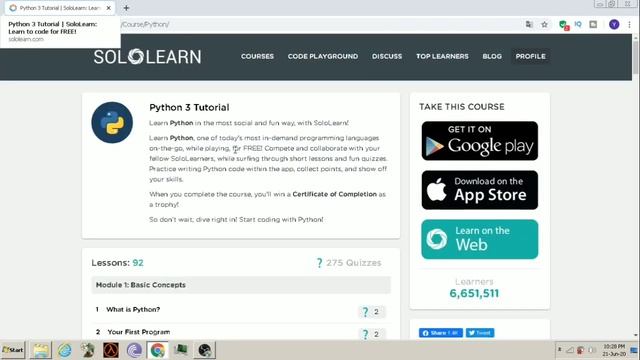Click the Twitter Tweet button
640x360 pixels.
pos(480,333)
